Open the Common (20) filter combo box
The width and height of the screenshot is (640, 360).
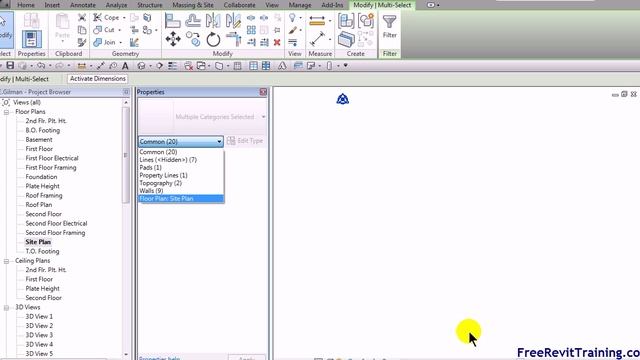click(x=181, y=142)
